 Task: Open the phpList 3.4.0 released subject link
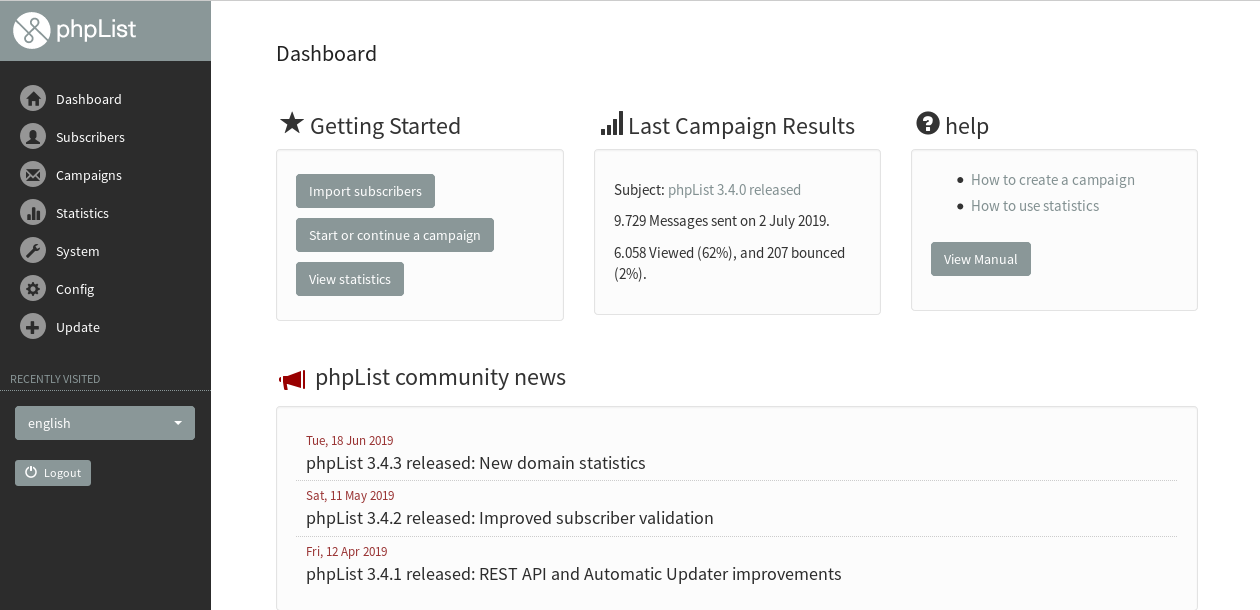[734, 190]
